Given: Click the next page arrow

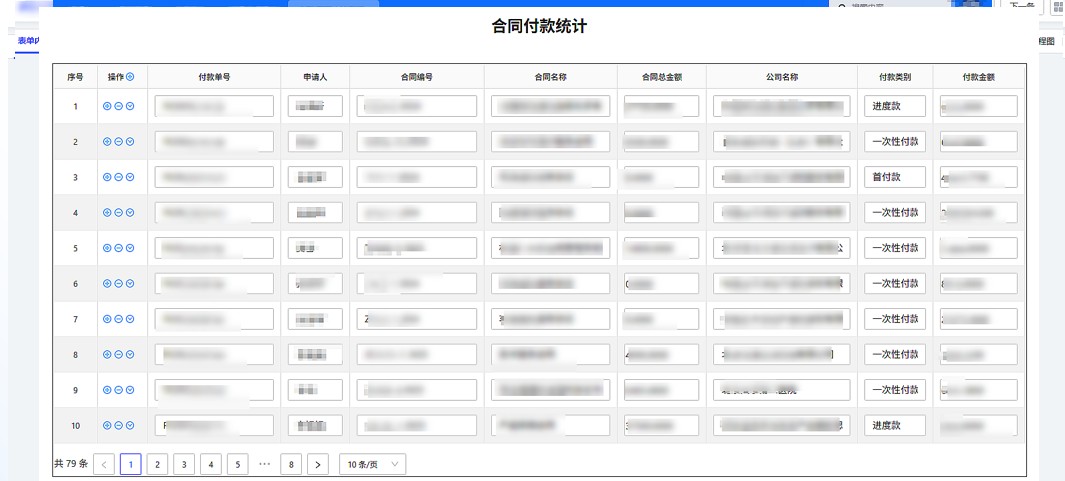Looking at the screenshot, I should pyautogui.click(x=318, y=464).
